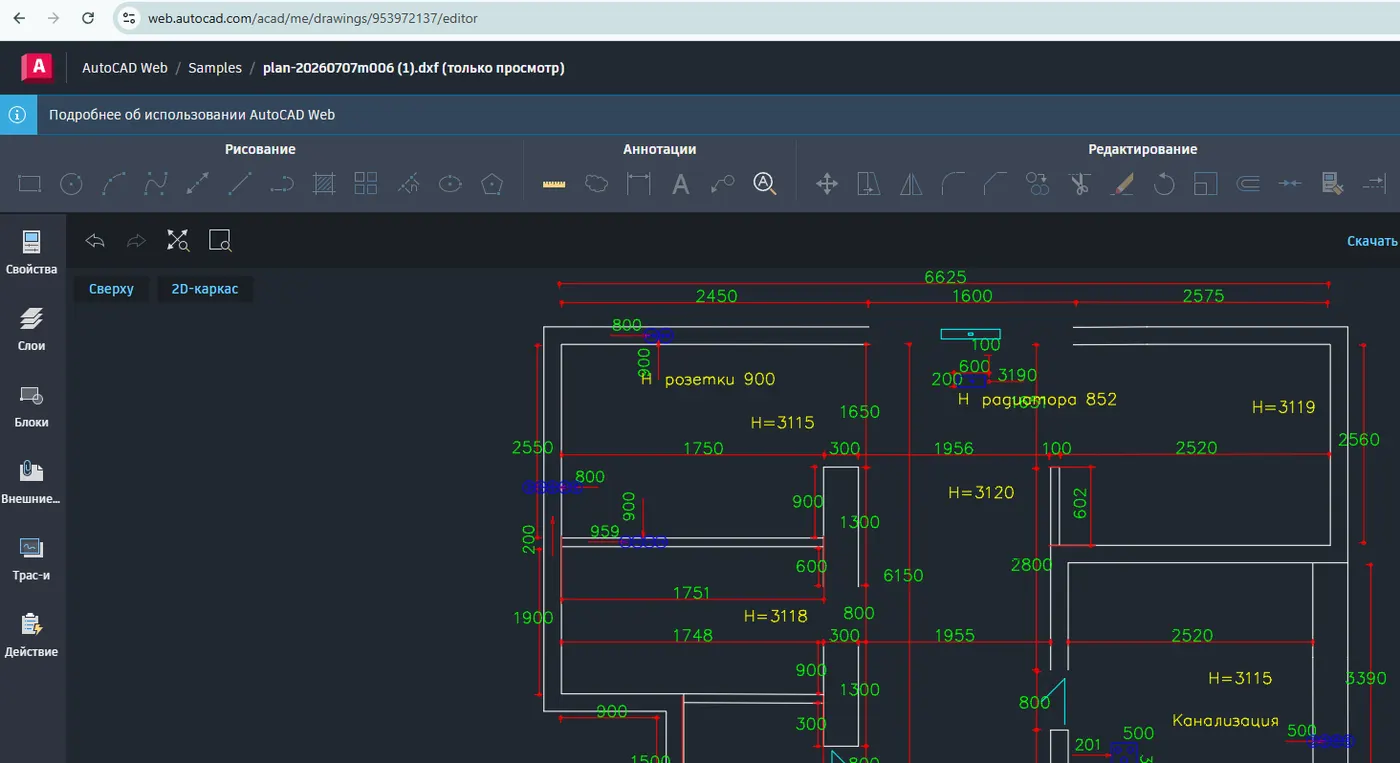Select the Copy objects tool
Screen dimensions: 1400x763
click(x=1037, y=183)
